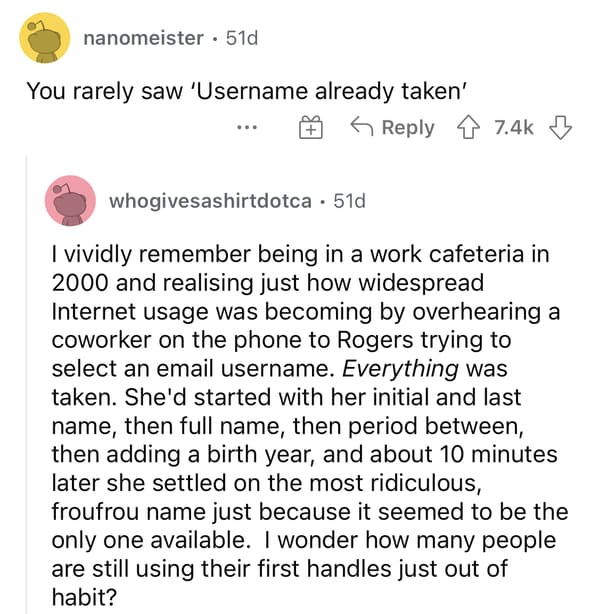This screenshot has height=614, width=599.
Task: Click the 51d timestamp beside nanomeister
Action: (x=242, y=38)
